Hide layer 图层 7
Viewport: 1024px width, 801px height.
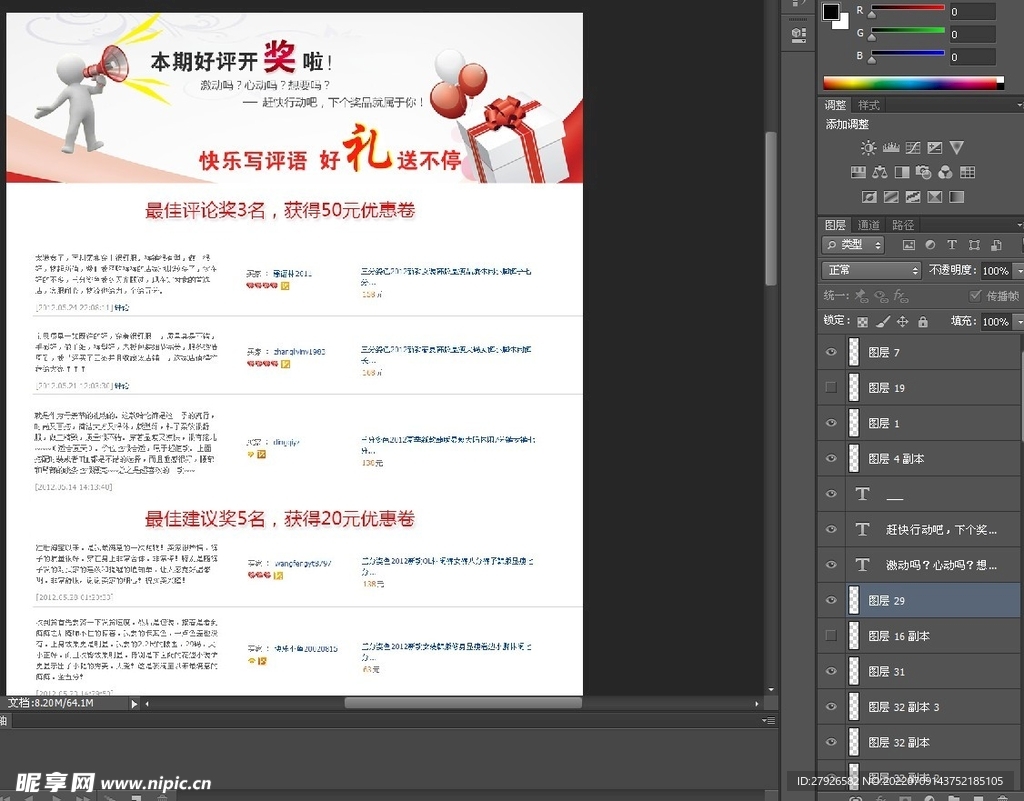coord(831,352)
